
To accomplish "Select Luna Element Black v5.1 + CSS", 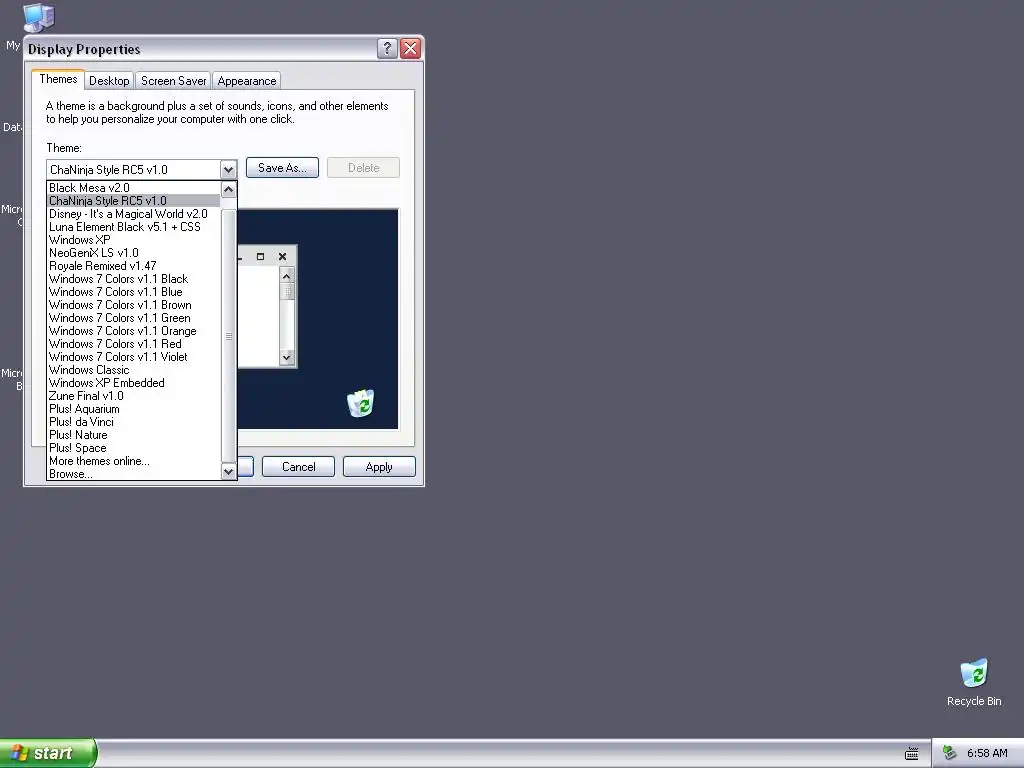I will 135,227.
